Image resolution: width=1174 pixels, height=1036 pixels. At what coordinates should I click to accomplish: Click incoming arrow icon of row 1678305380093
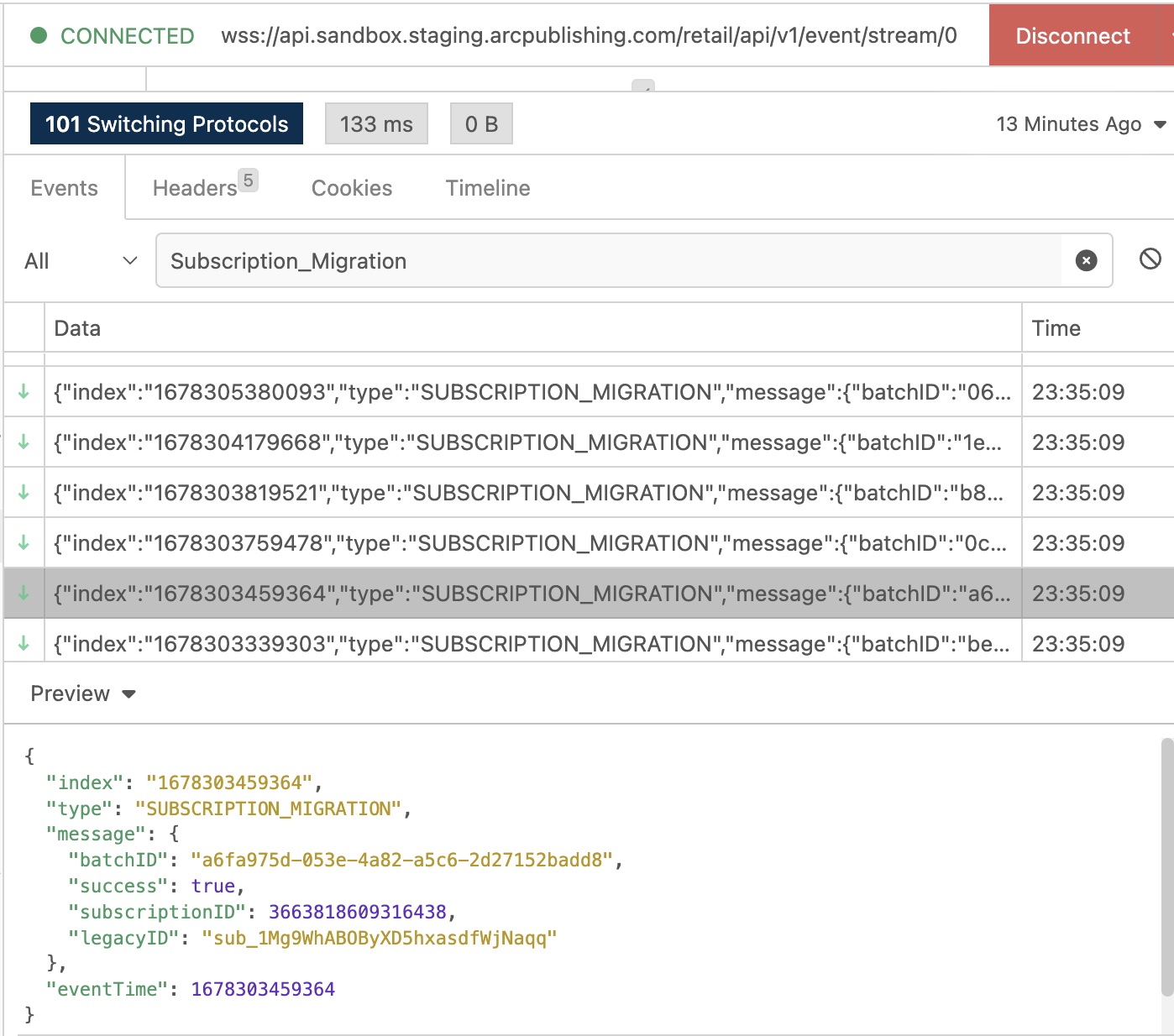pos(24,391)
